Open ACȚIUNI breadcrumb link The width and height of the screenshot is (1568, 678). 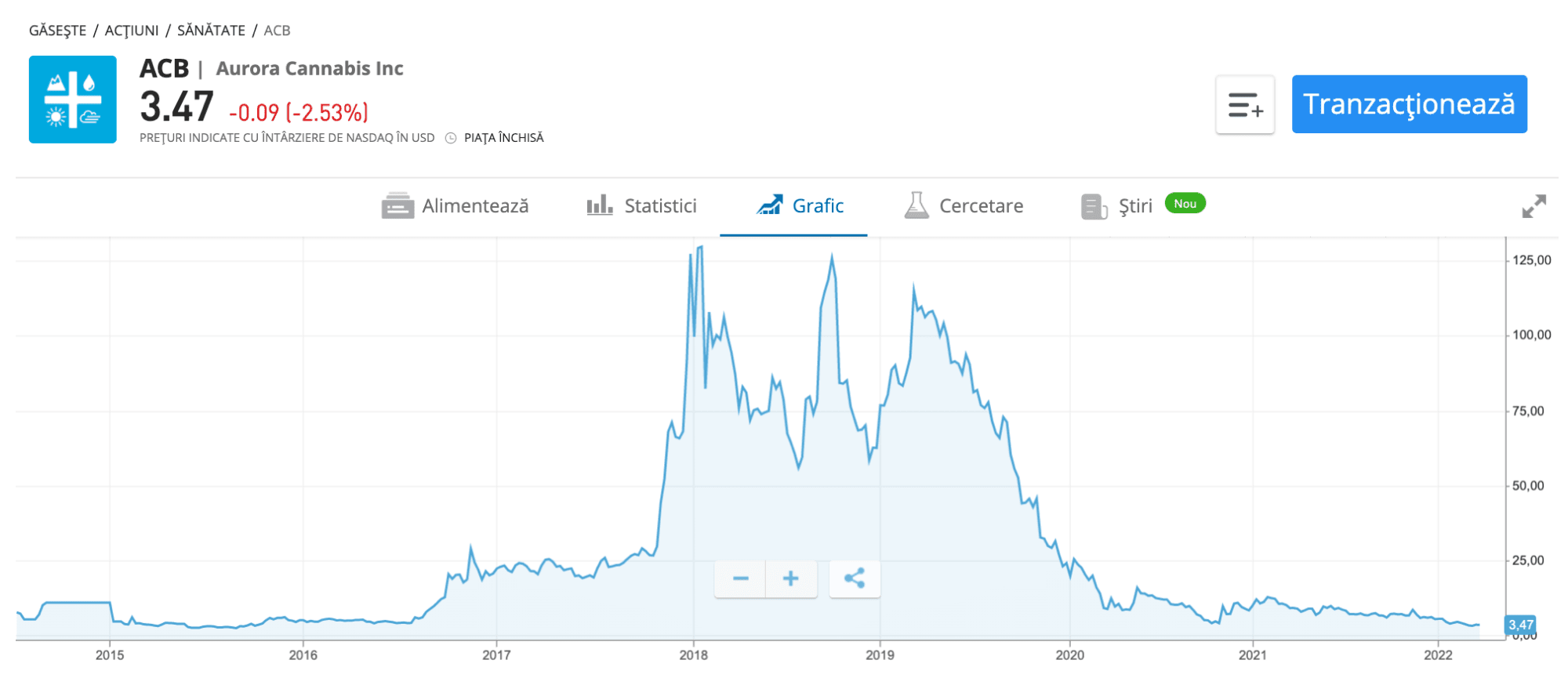pos(132,31)
